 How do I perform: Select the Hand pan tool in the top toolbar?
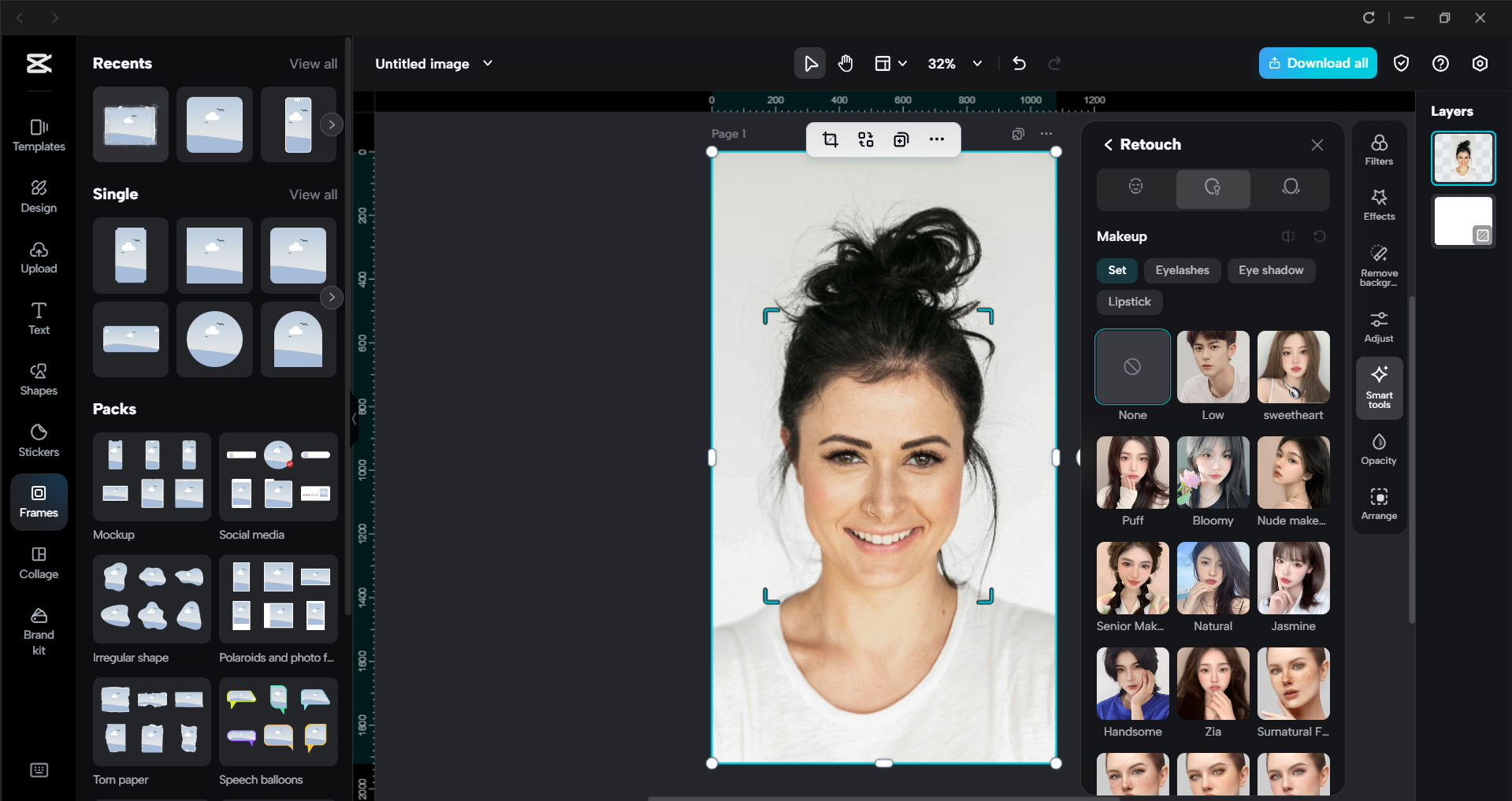coord(845,63)
